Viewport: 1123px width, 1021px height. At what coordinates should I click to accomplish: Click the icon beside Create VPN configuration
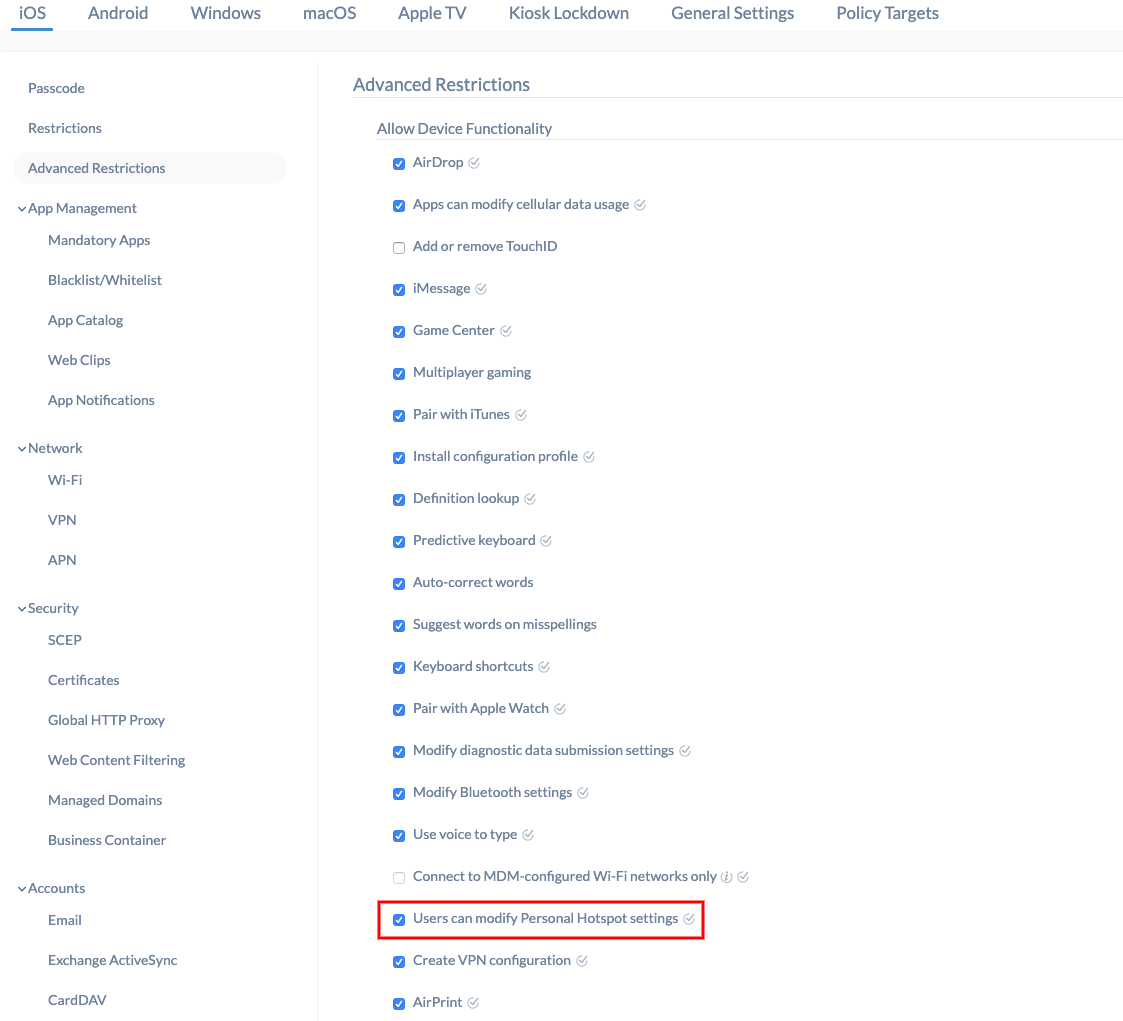coord(582,961)
